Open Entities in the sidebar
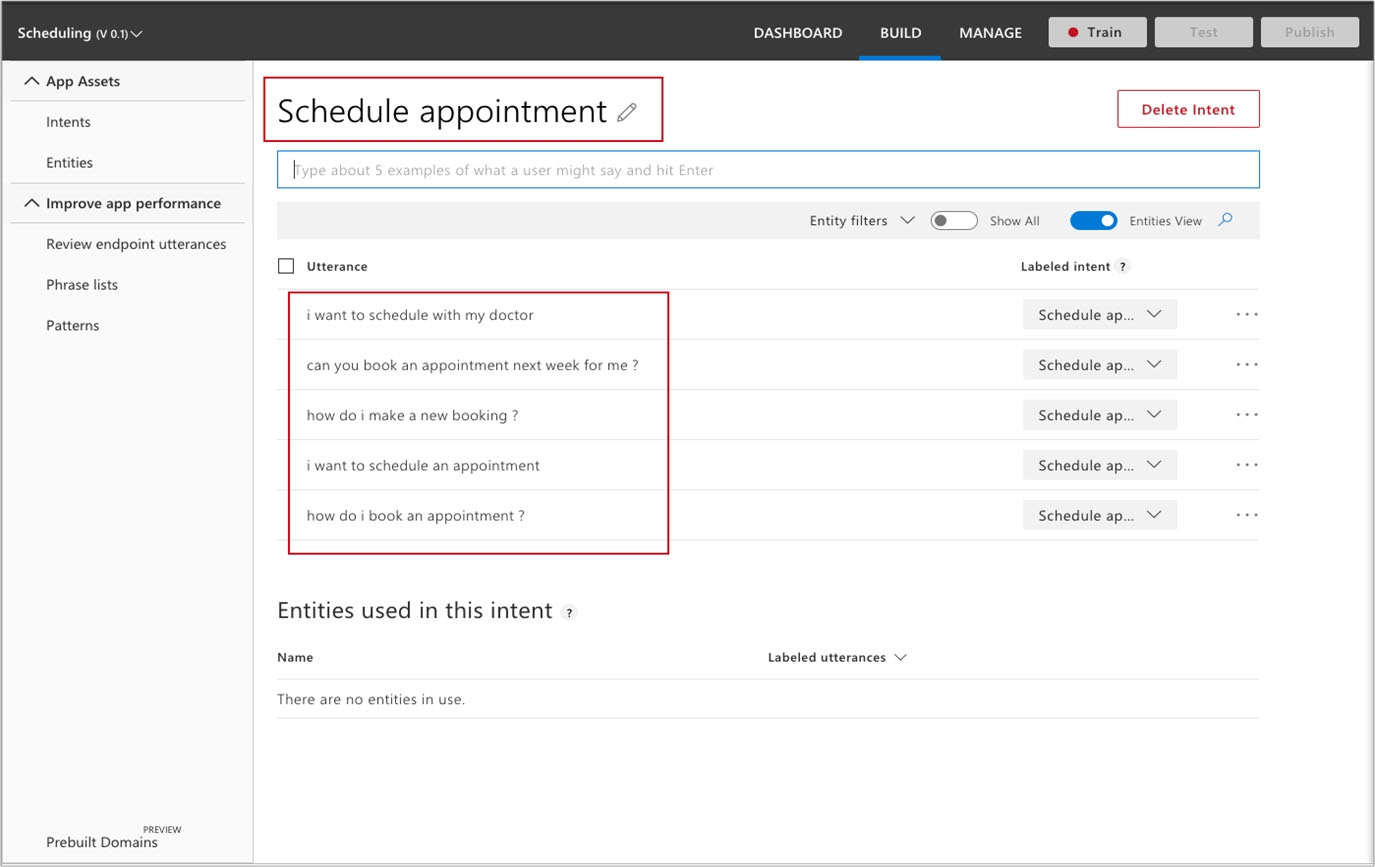 pos(69,162)
